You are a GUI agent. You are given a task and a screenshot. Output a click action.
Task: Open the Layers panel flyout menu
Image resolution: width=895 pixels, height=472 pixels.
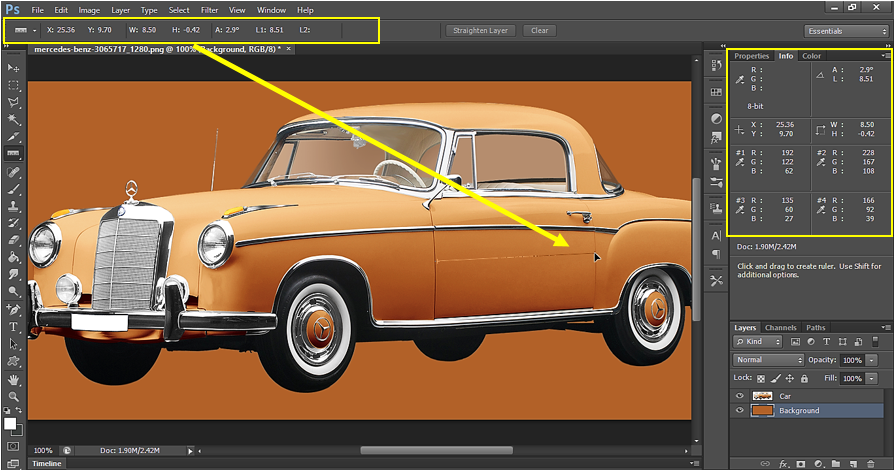[x=885, y=328]
